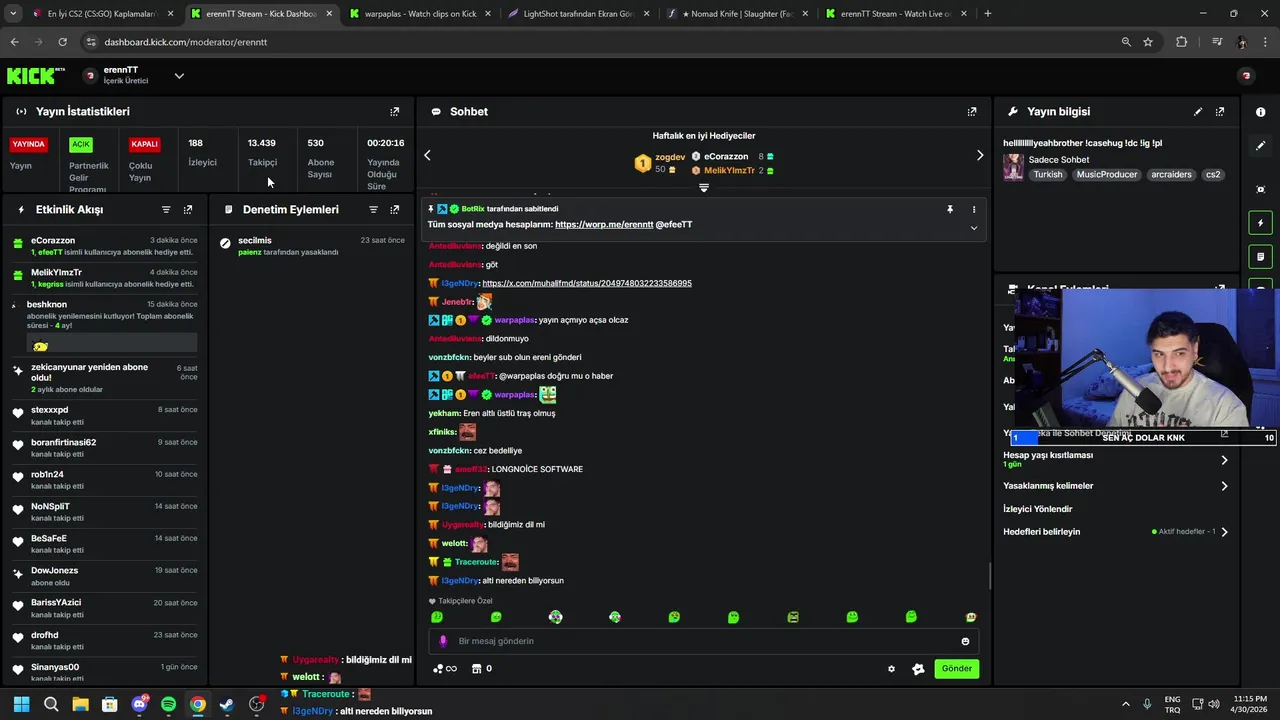Open x.com muhallfmd status link in chat
Image resolution: width=1280 pixels, height=720 pixels.
pyautogui.click(x=587, y=283)
